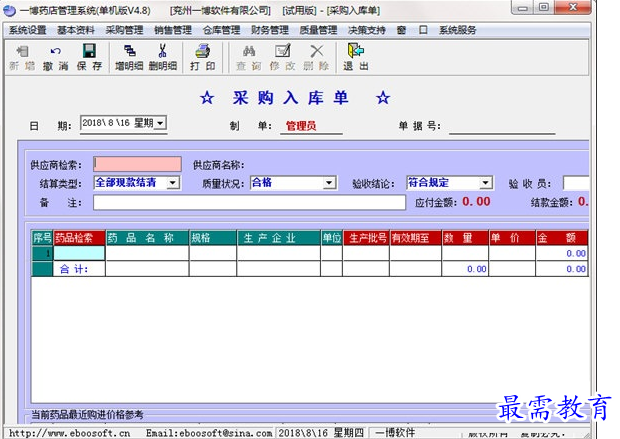Open the 销售管理 menu
Viewport: 620px width, 439px height.
(173, 30)
